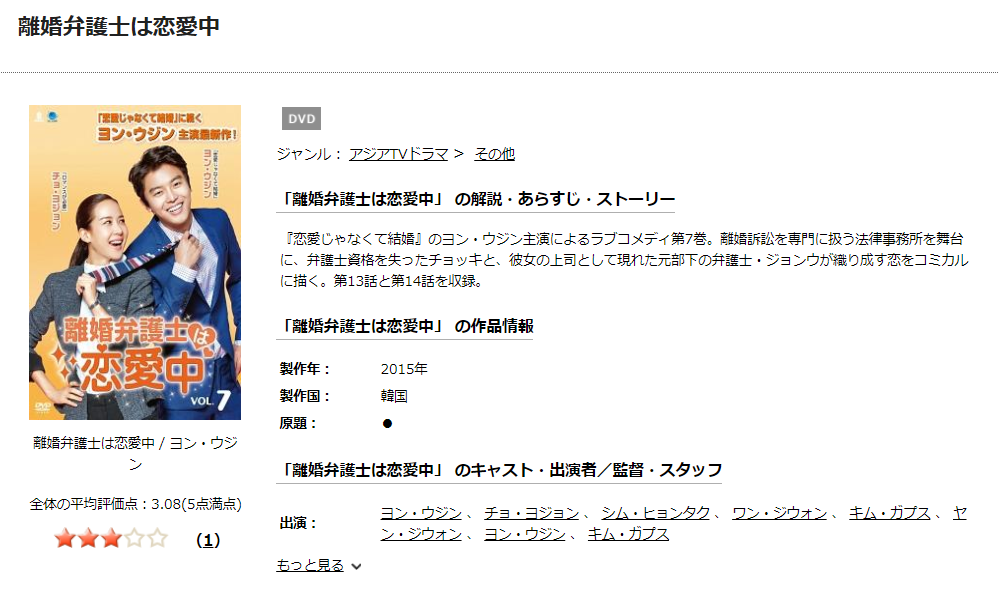999x591 pixels.
Task: Open cast link シム・ヒョンタク
Action: (656, 513)
